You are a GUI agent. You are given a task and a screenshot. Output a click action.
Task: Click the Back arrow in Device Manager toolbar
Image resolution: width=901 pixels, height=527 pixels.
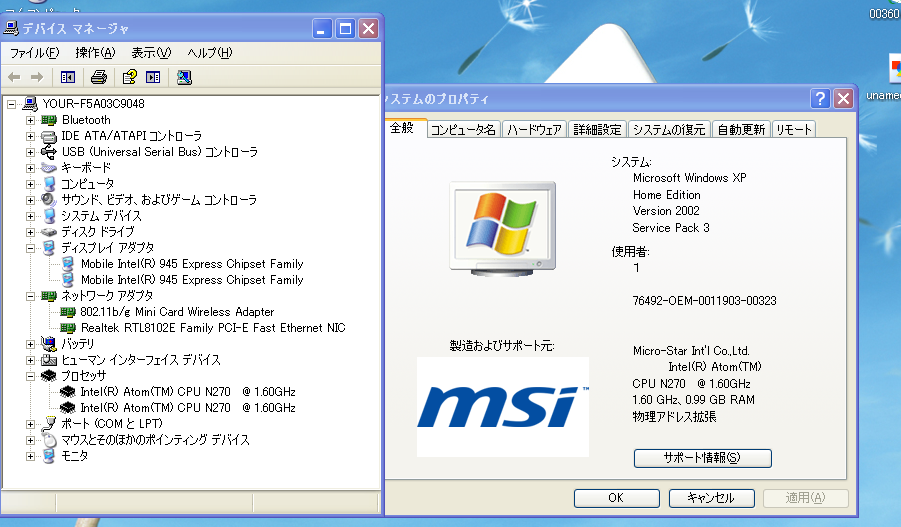(x=14, y=77)
